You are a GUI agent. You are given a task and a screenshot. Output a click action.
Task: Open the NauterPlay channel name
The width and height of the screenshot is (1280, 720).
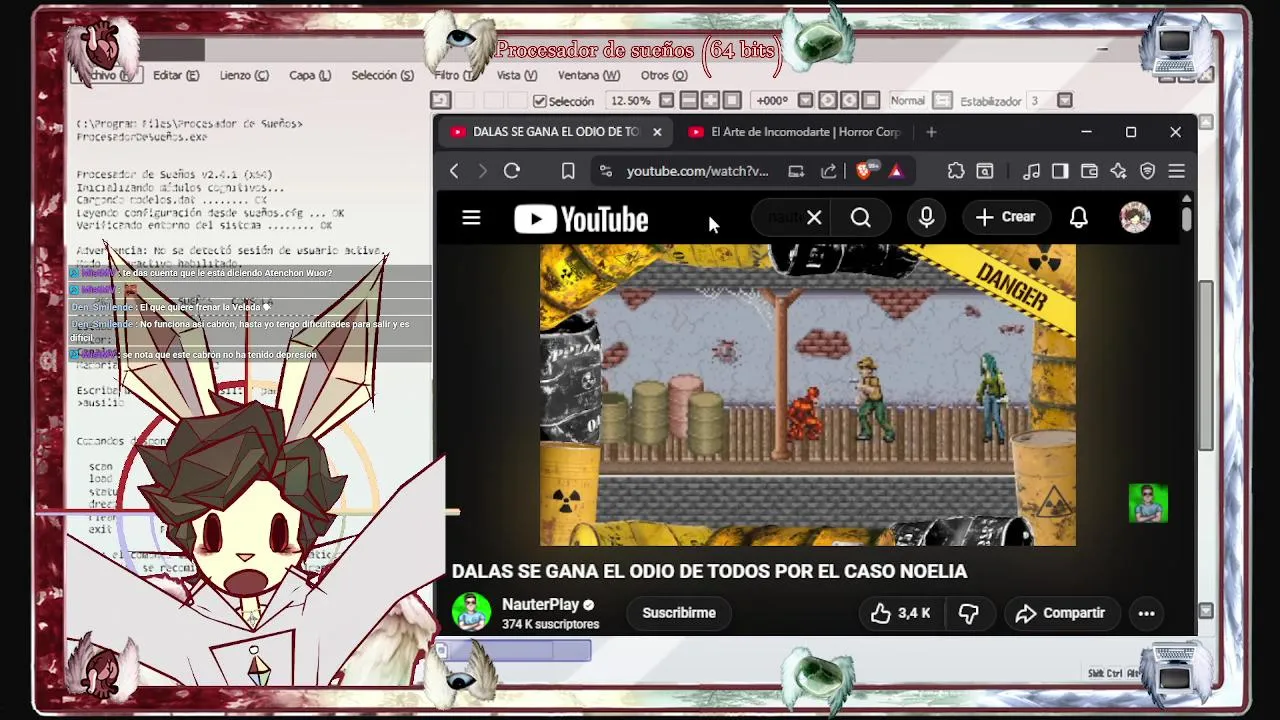tap(540, 605)
